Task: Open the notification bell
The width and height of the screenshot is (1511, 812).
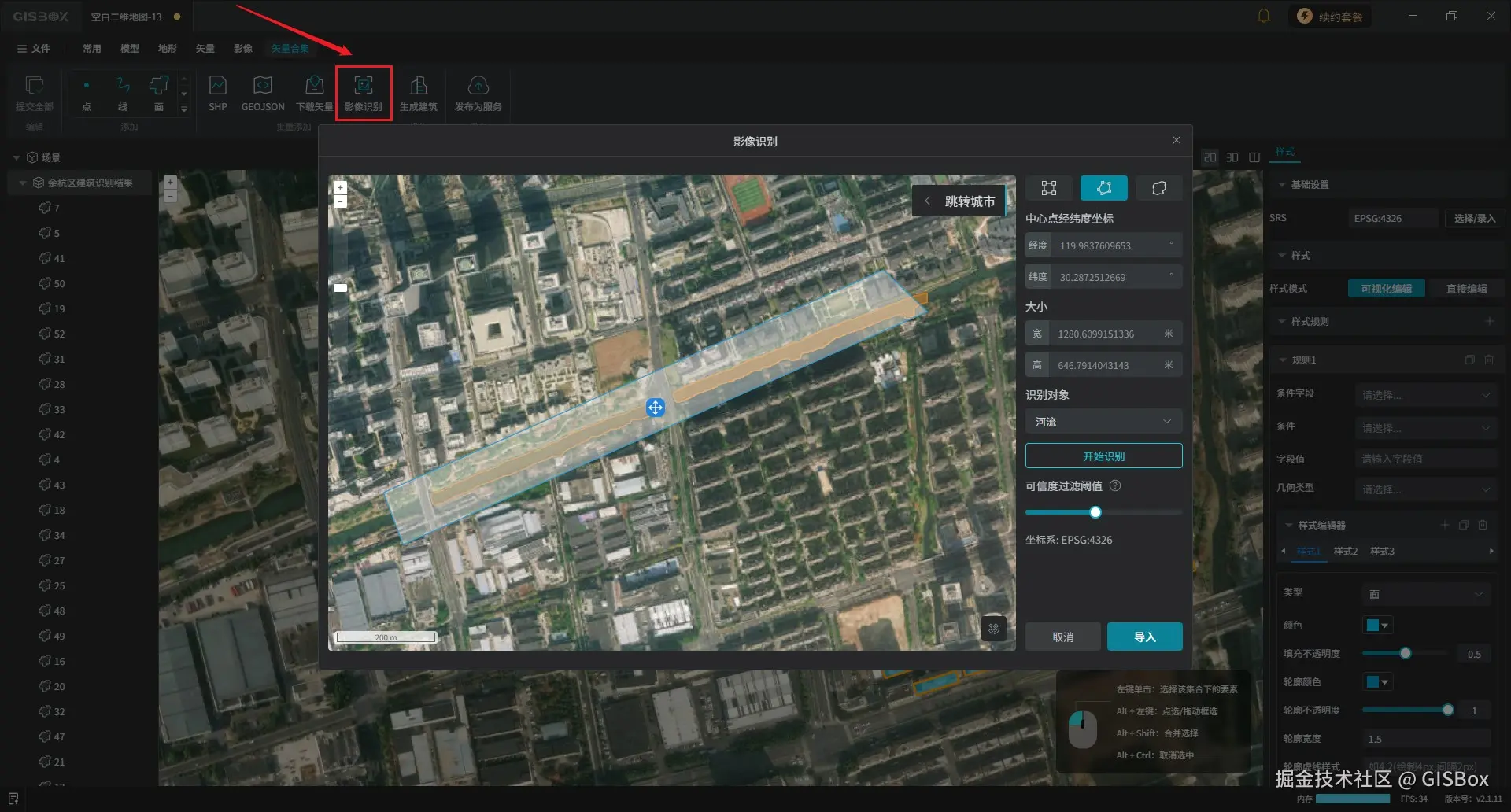Action: (1264, 17)
